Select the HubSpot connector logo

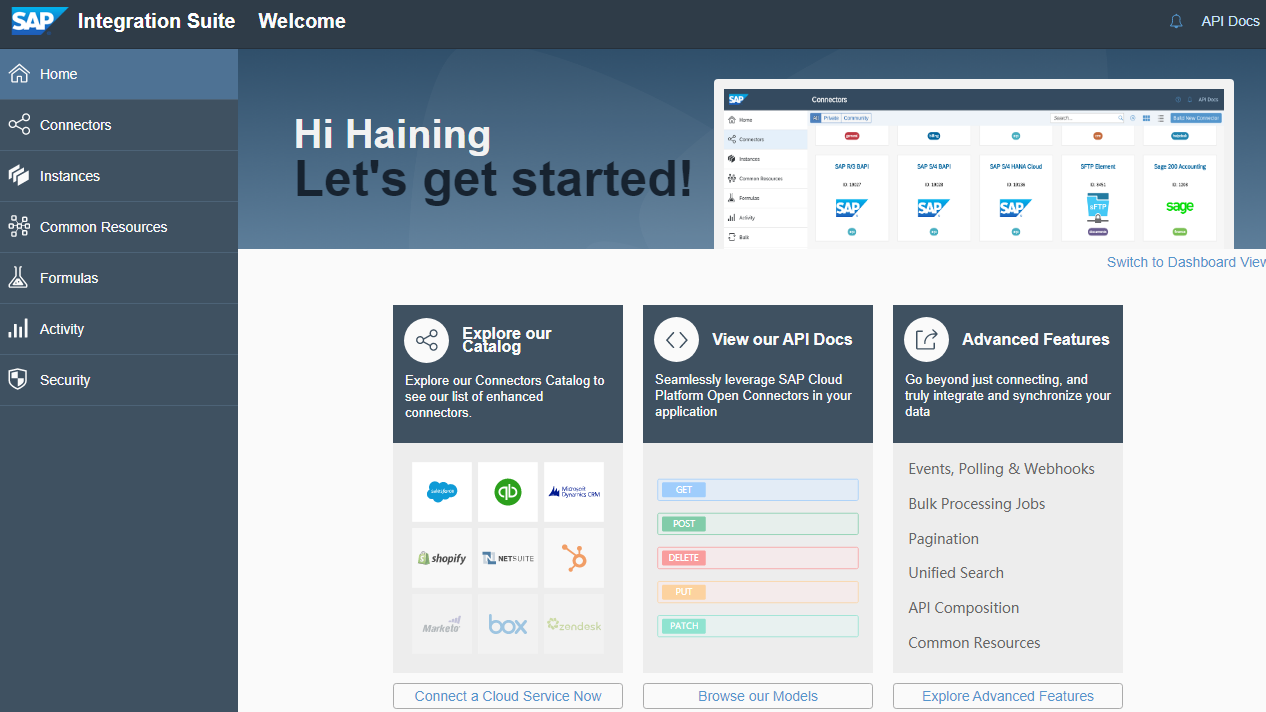tap(574, 558)
